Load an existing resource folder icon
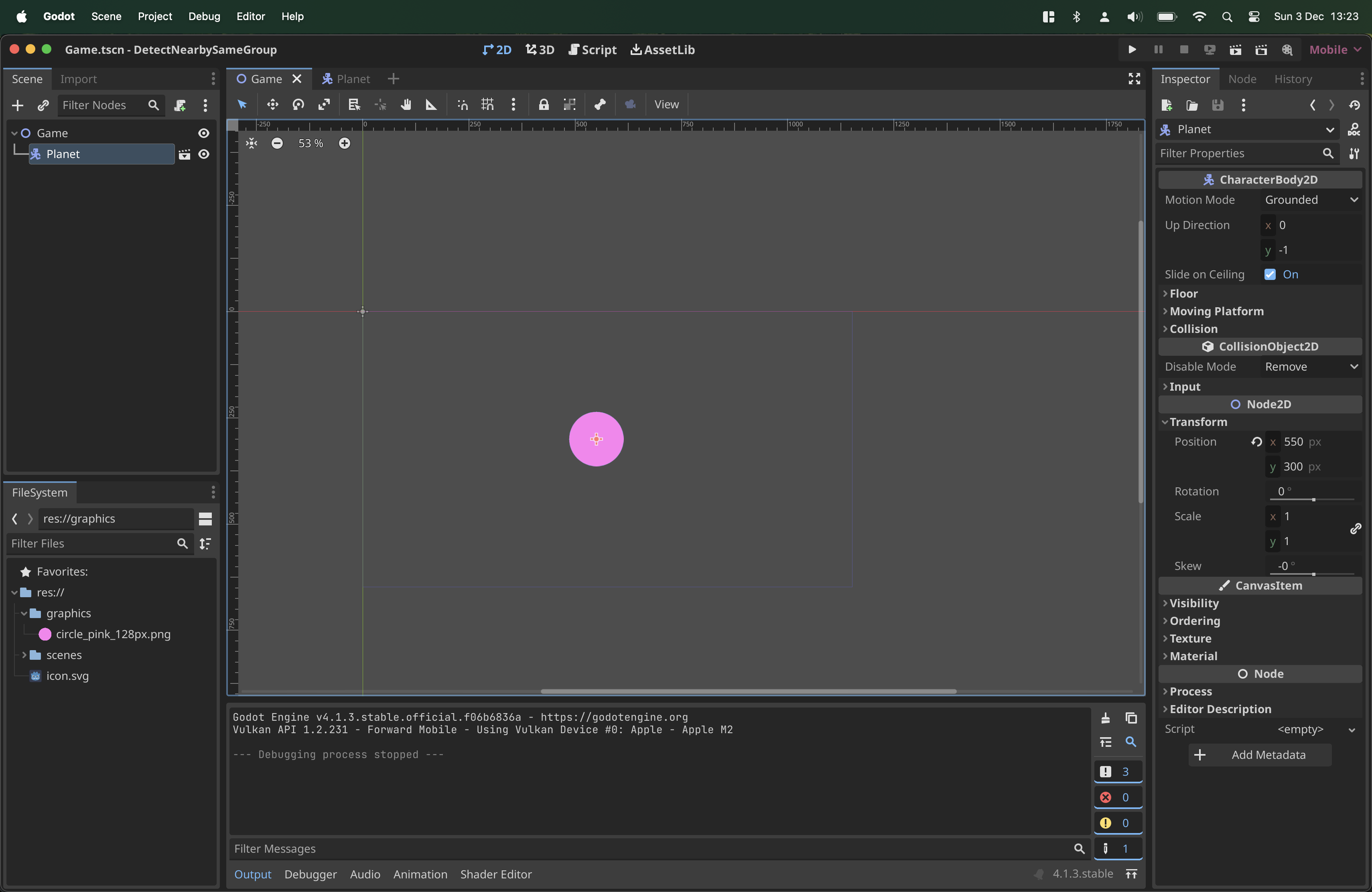Viewport: 1372px width, 892px height. tap(1192, 105)
